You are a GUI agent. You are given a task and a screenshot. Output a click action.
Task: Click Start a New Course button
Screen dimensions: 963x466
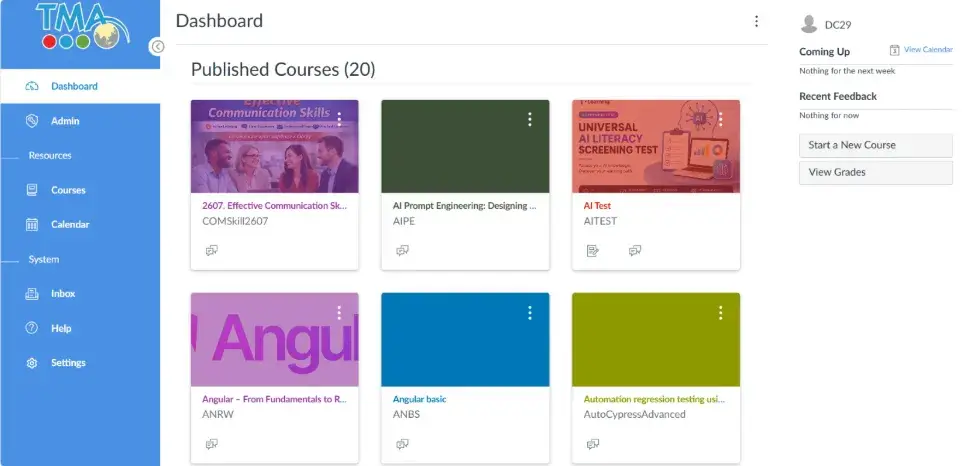(x=876, y=146)
